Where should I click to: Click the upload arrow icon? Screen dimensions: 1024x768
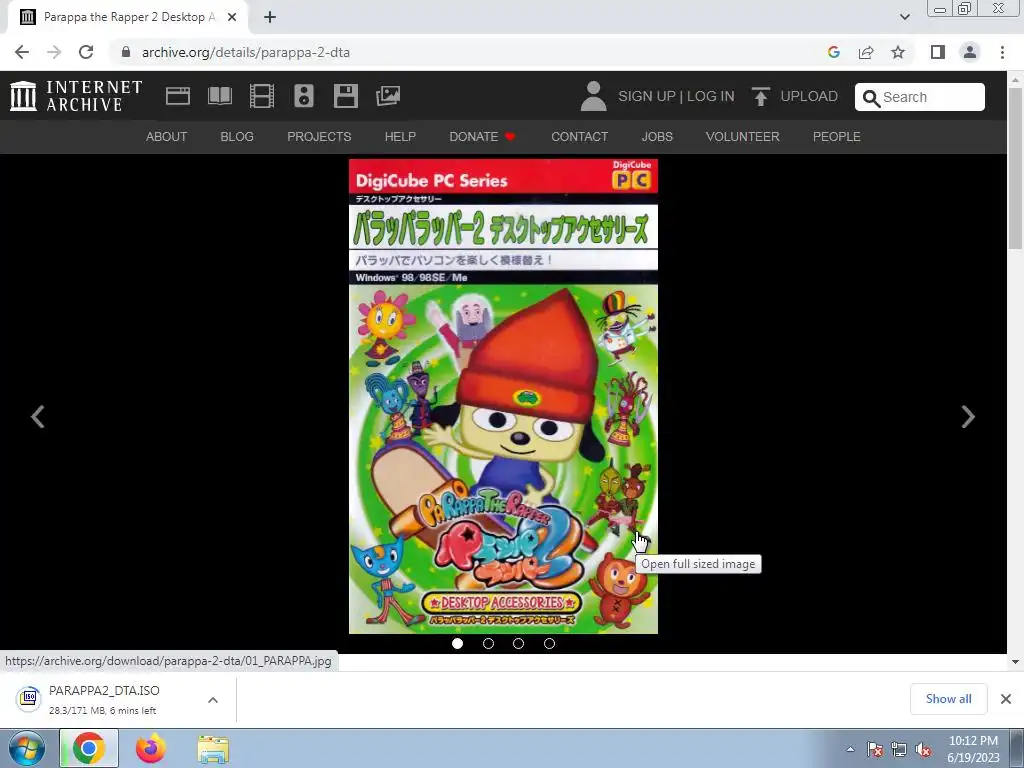pyautogui.click(x=760, y=96)
